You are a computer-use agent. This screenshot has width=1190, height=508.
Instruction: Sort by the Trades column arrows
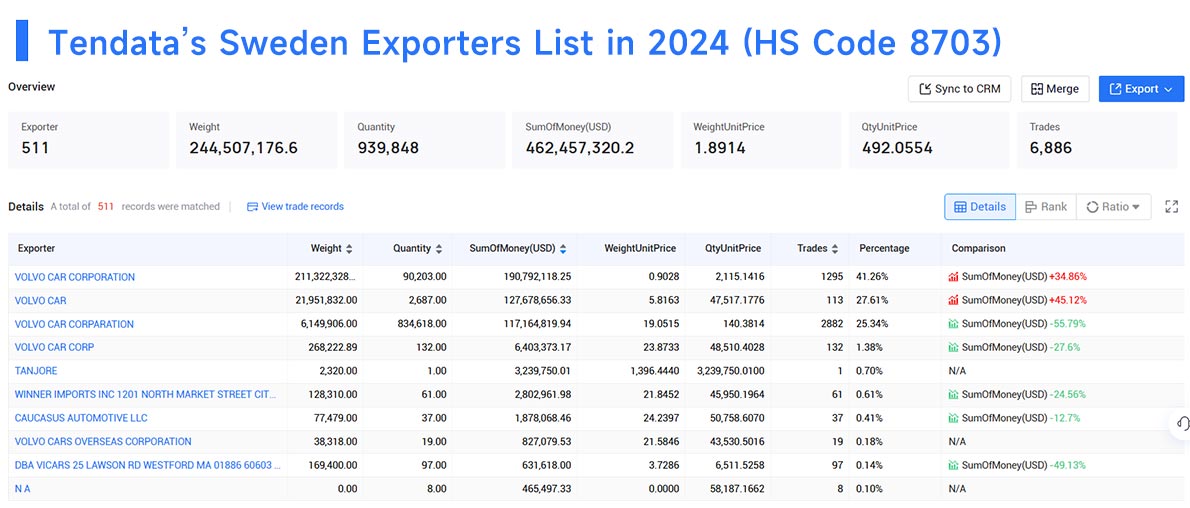(x=835, y=248)
